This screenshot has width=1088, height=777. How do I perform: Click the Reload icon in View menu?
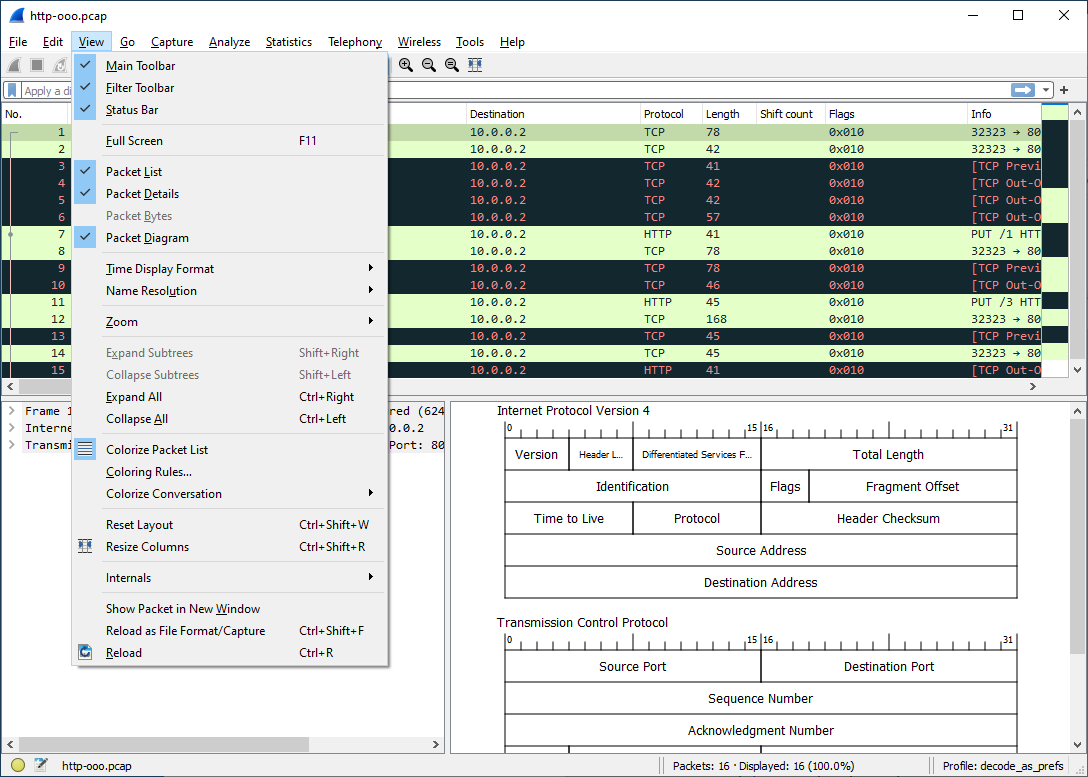tap(86, 653)
